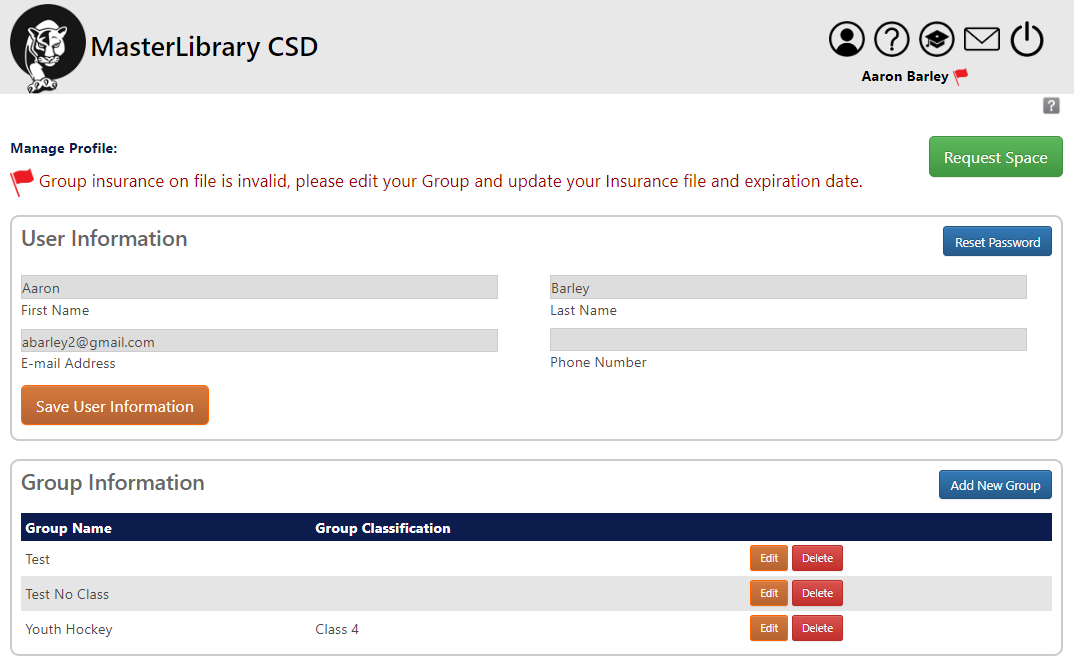Focus the E-mail Address field
The image size is (1074, 666).
(x=259, y=341)
